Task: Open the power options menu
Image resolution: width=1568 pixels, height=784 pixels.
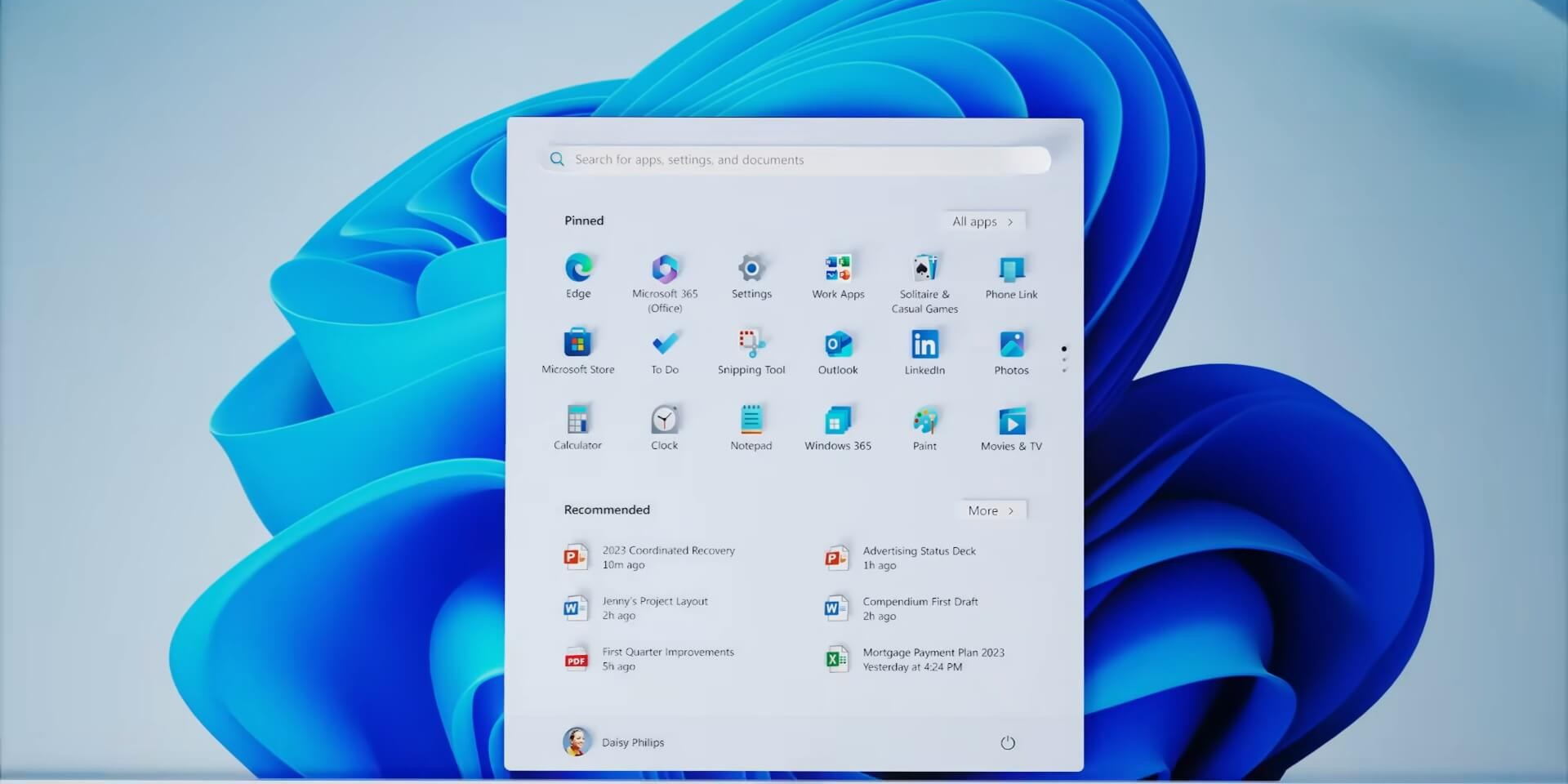Action: pyautogui.click(x=1007, y=742)
